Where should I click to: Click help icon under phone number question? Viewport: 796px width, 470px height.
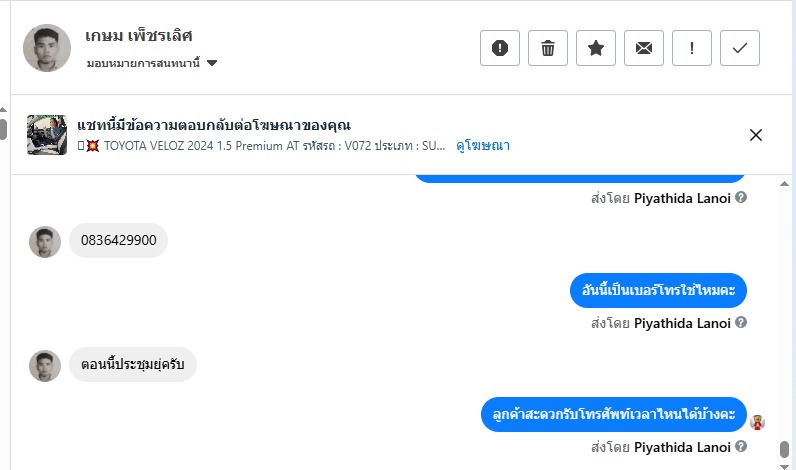coord(742,323)
